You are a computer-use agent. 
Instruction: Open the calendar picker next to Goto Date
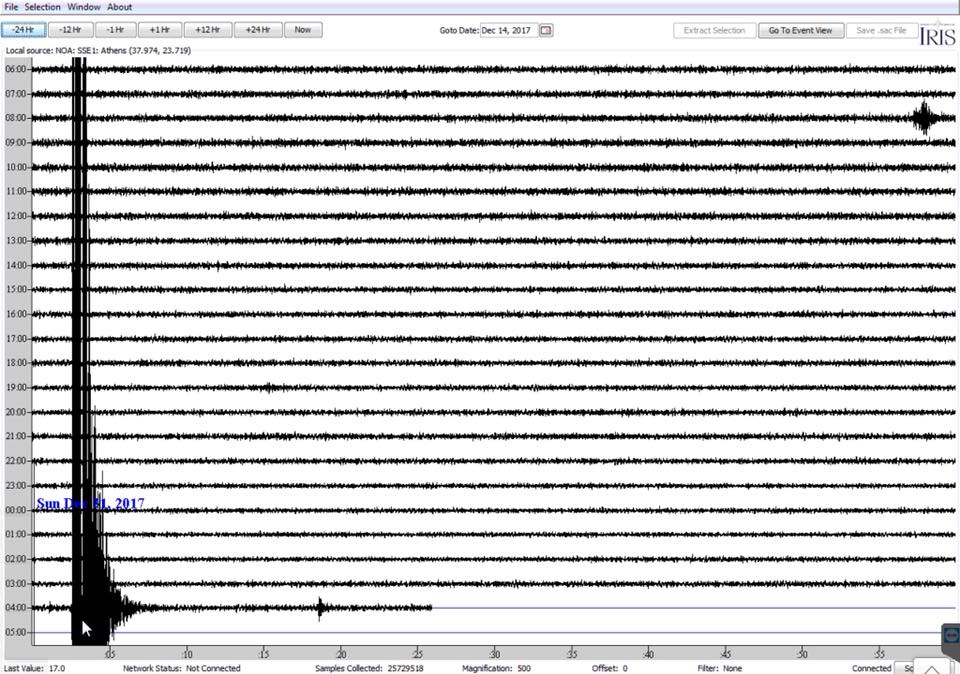pos(546,30)
